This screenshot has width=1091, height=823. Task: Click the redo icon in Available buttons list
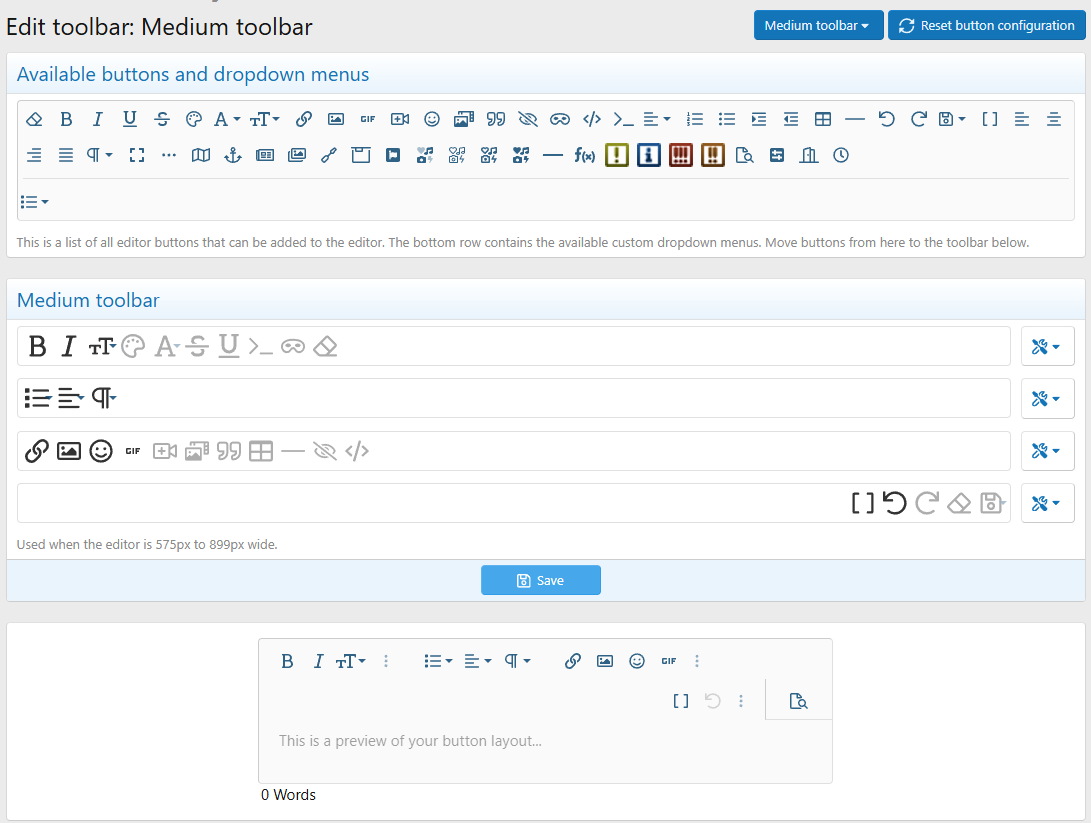(918, 119)
